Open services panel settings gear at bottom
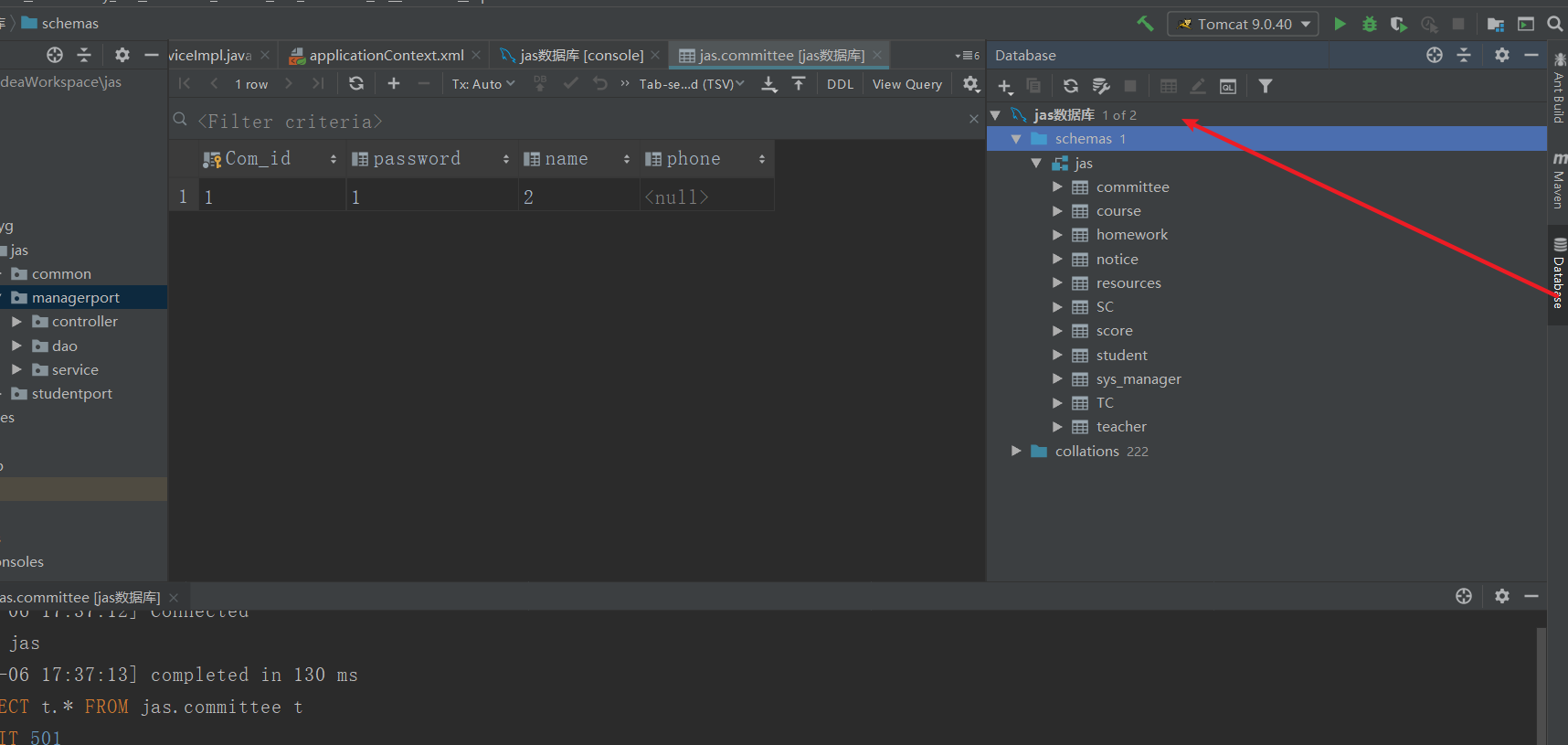Screen dimensions: 1568x745 click(x=1502, y=596)
